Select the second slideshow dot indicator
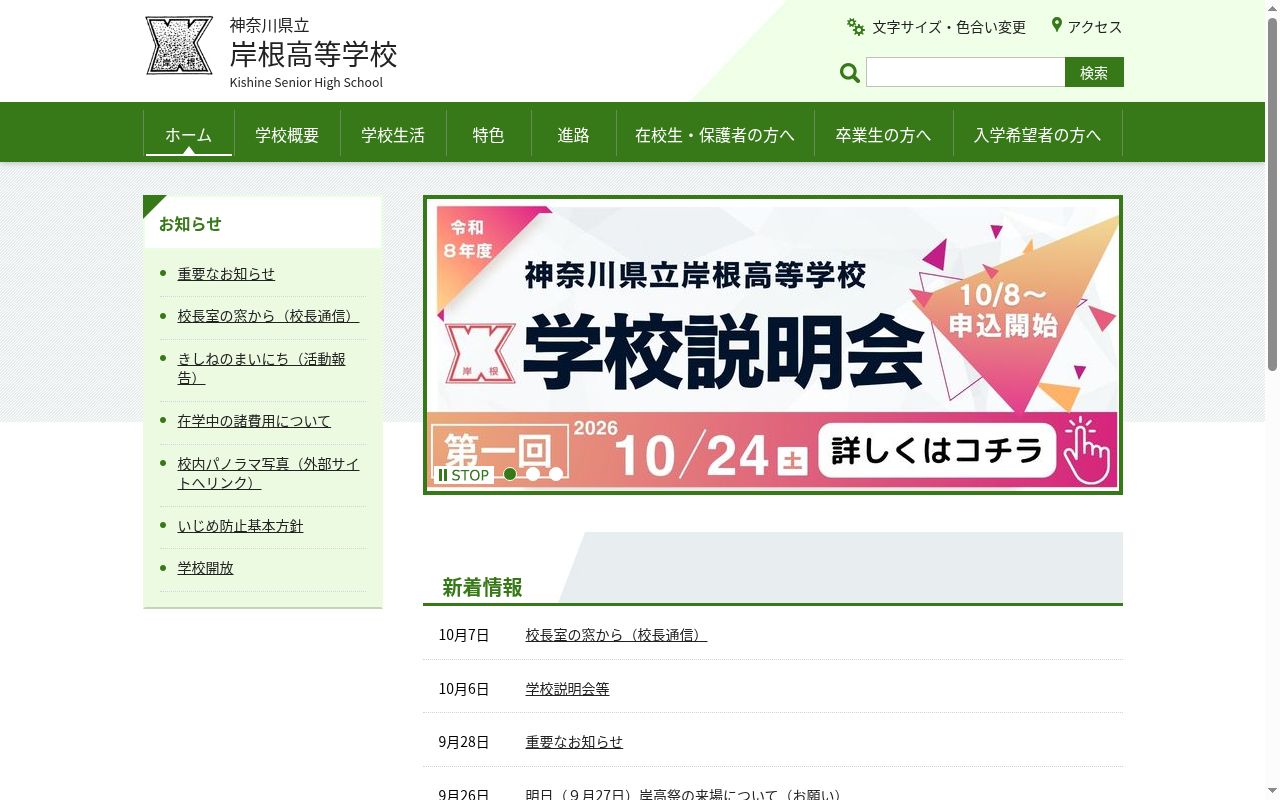Screen dimensions: 1280x800 click(533, 474)
